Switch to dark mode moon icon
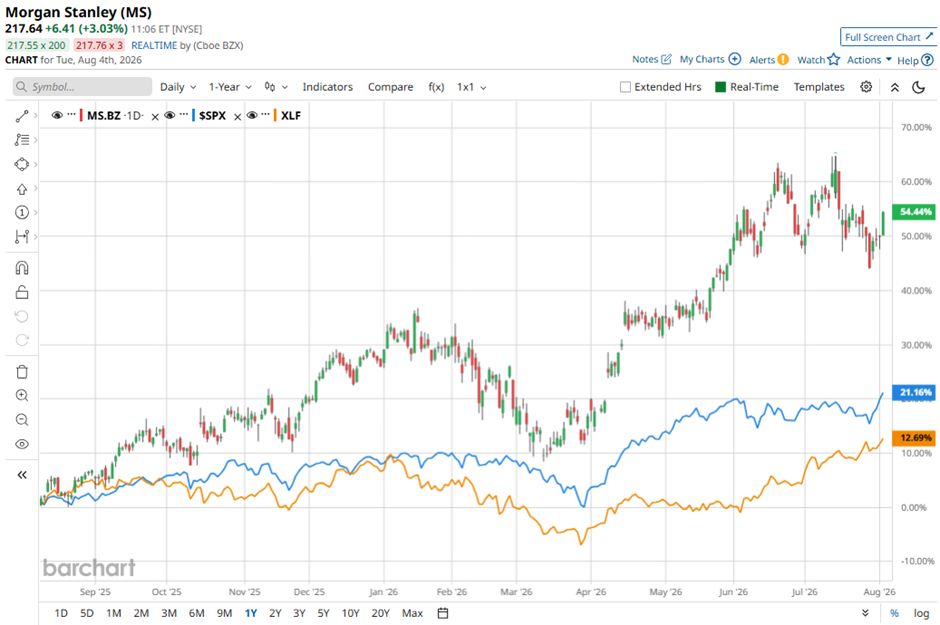This screenshot has width=940, height=625. (918, 87)
